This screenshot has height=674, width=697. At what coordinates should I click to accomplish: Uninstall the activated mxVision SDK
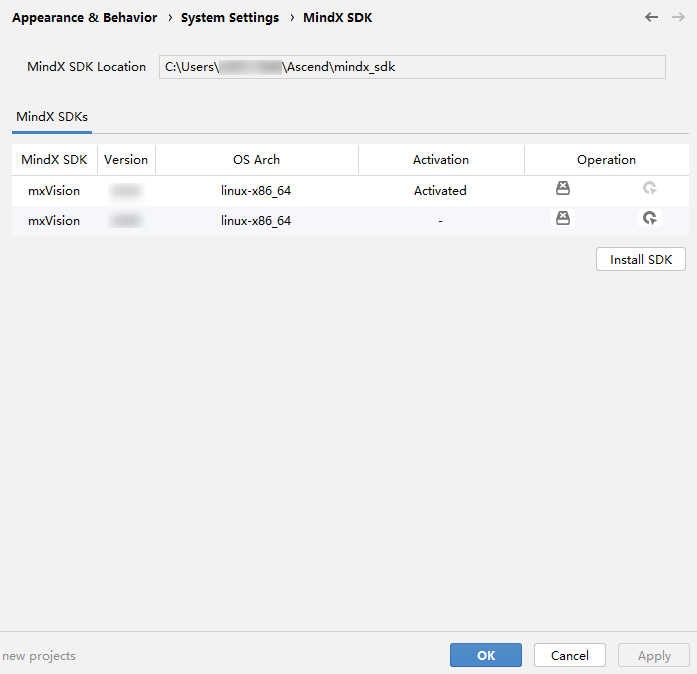[x=563, y=188]
